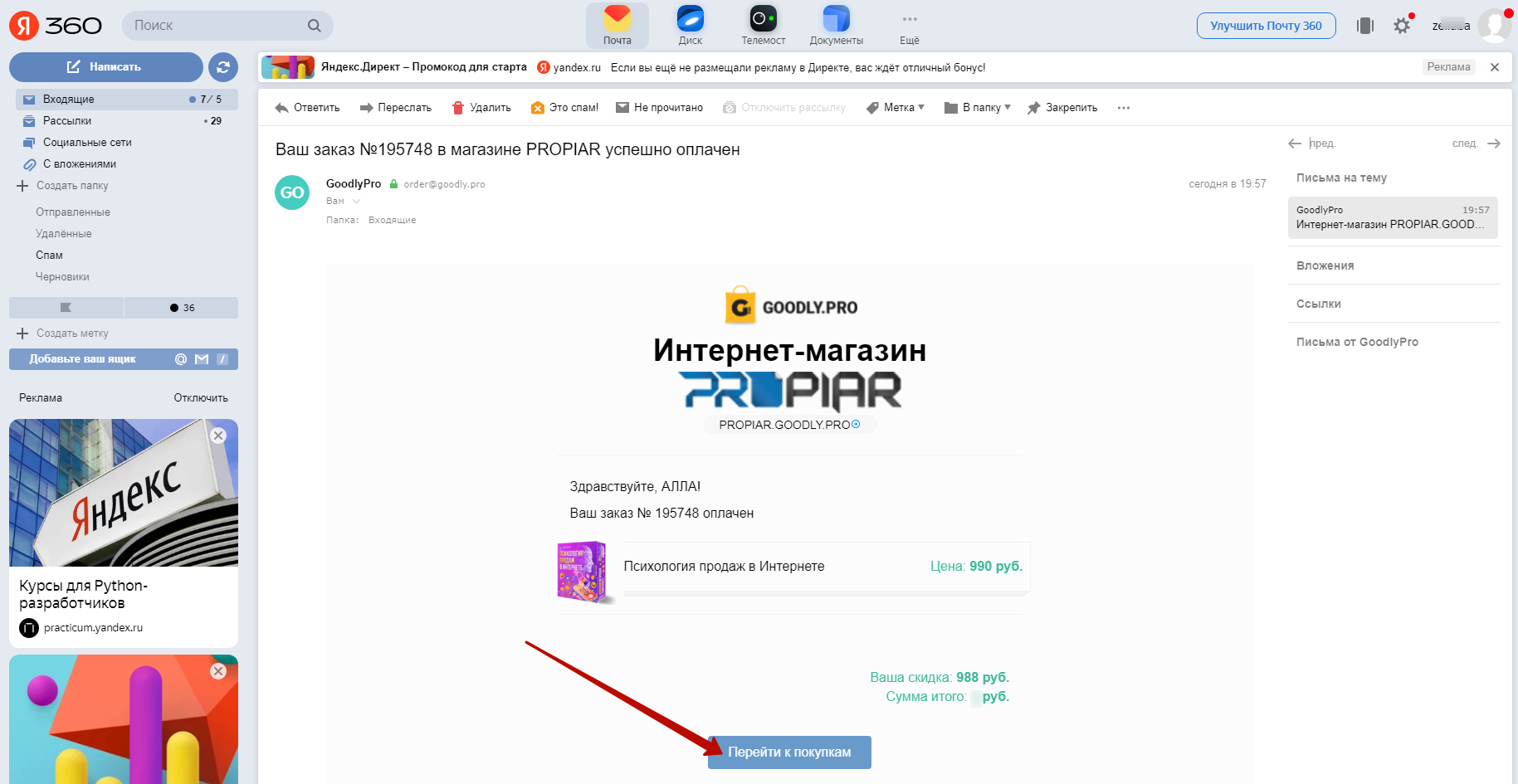Switch the theme and layout icon beside gear

[x=1365, y=26]
